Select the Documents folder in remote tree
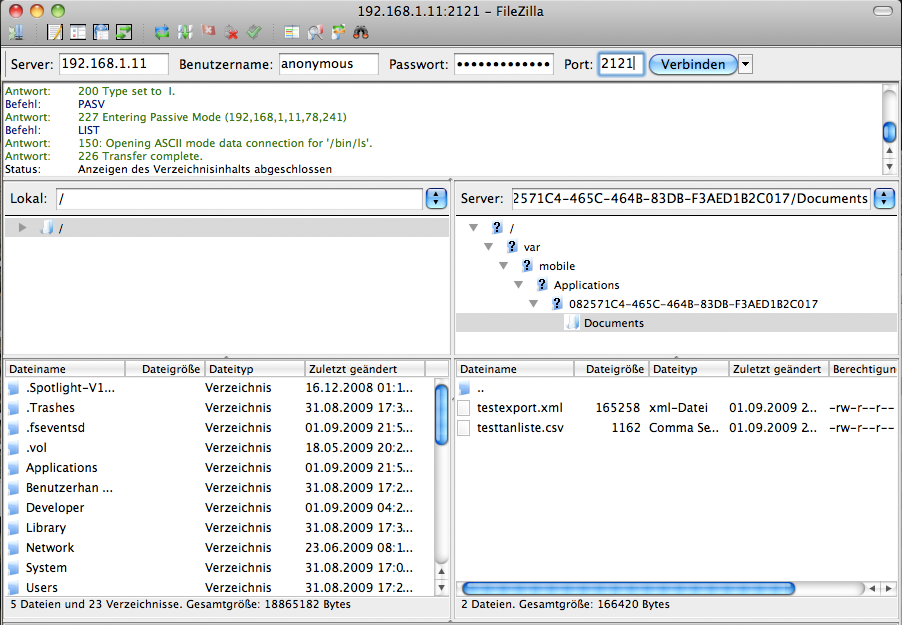 point(614,323)
